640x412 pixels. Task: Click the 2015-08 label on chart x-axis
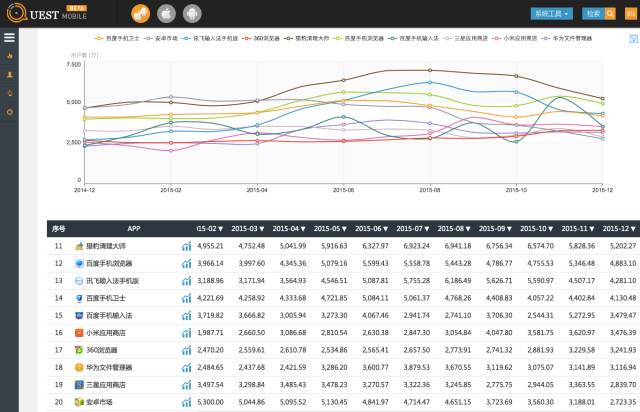point(429,190)
